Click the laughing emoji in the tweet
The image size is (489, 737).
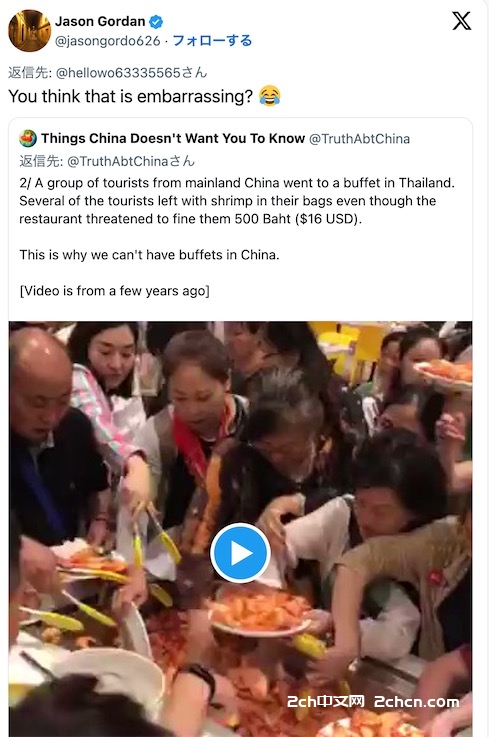click(x=270, y=96)
